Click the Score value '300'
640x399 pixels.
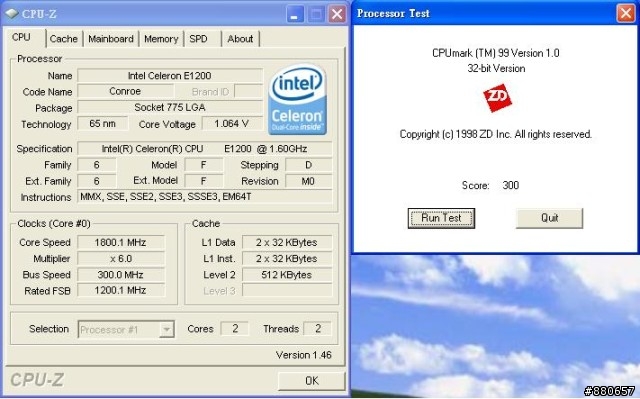click(x=511, y=185)
